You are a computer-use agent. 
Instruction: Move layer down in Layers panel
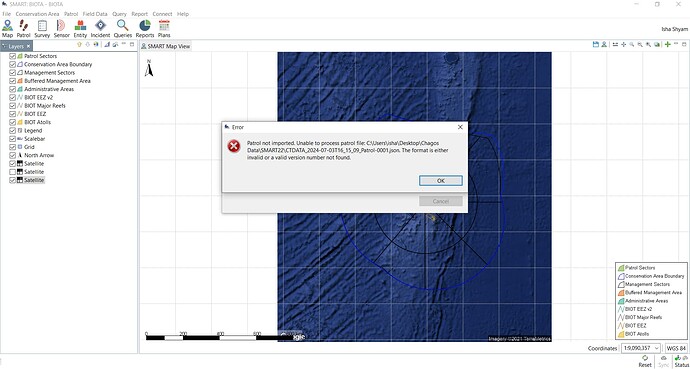coord(88,44)
